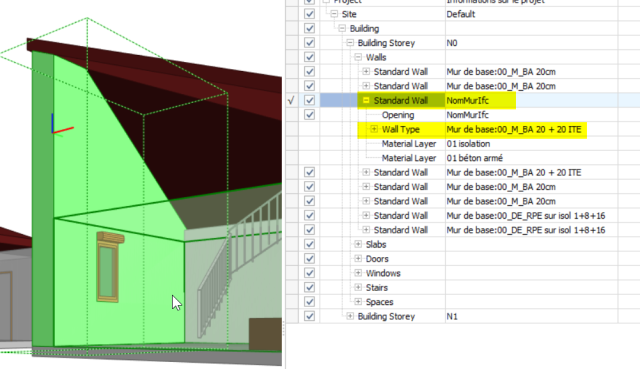The image size is (640, 369).
Task: Click Wall Type value 'Mur de base:00_M_BA 20 + 20 ITE'
Action: (x=514, y=129)
